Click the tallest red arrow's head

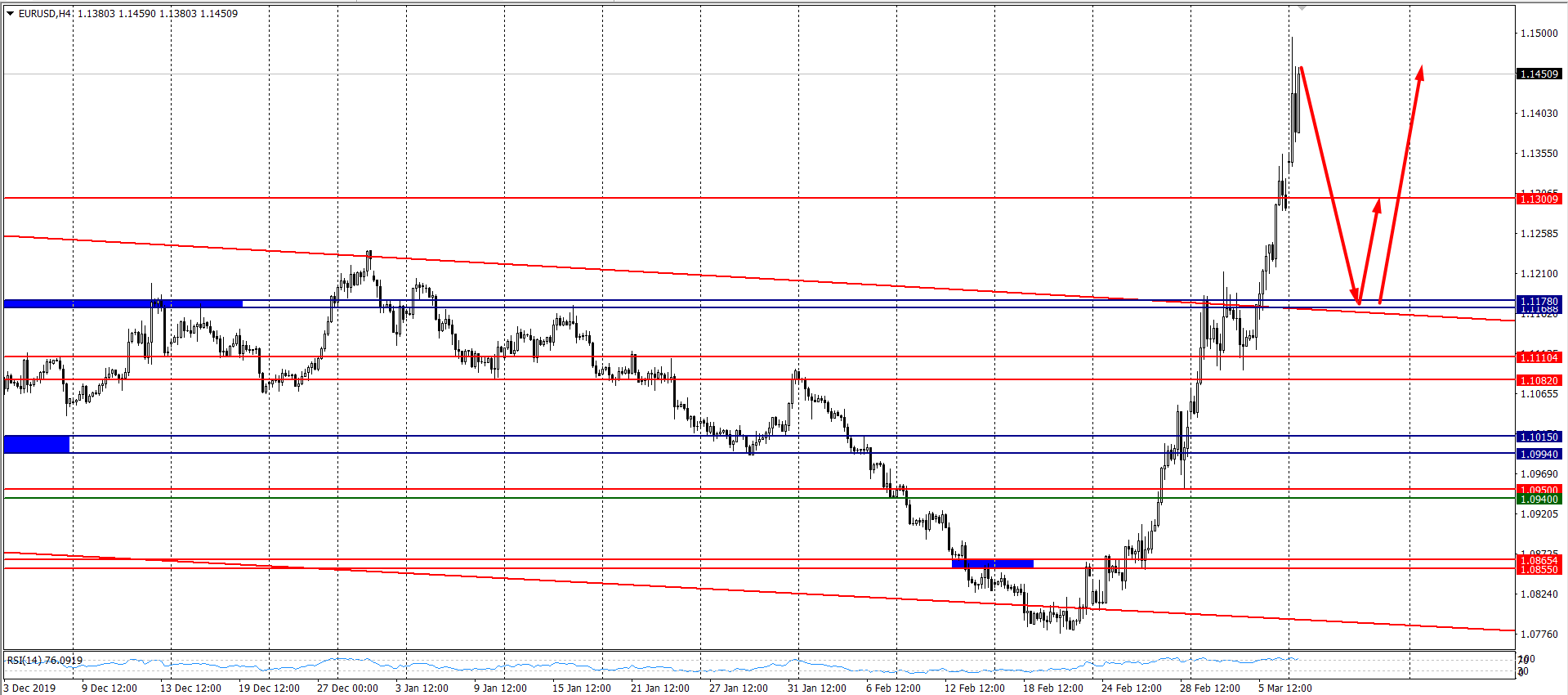[x=1420, y=72]
